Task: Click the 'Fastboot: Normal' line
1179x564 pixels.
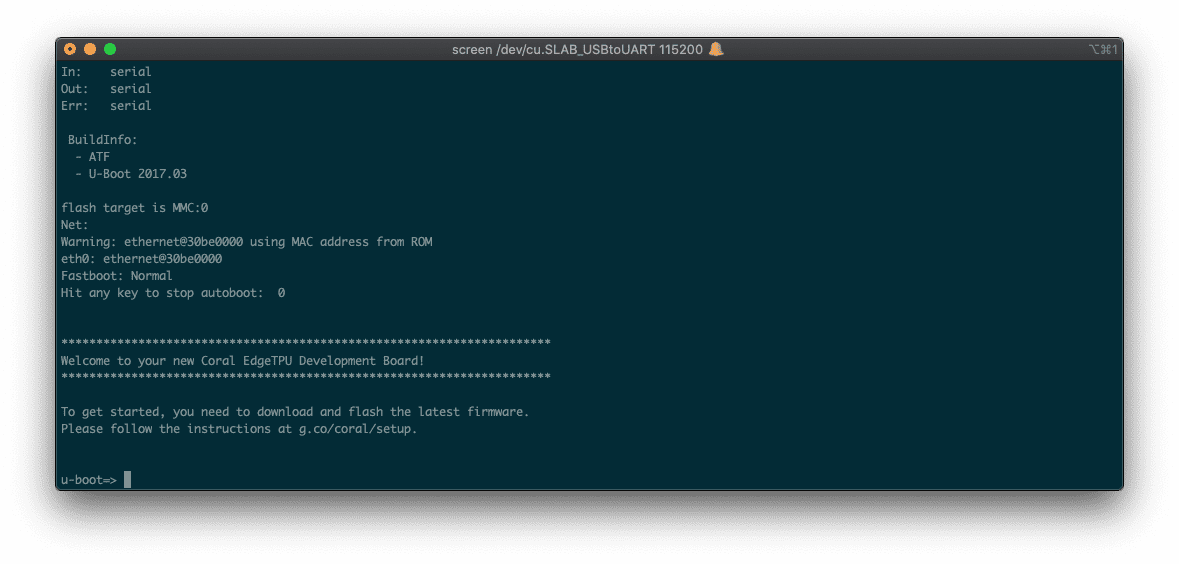Action: click(x=116, y=276)
